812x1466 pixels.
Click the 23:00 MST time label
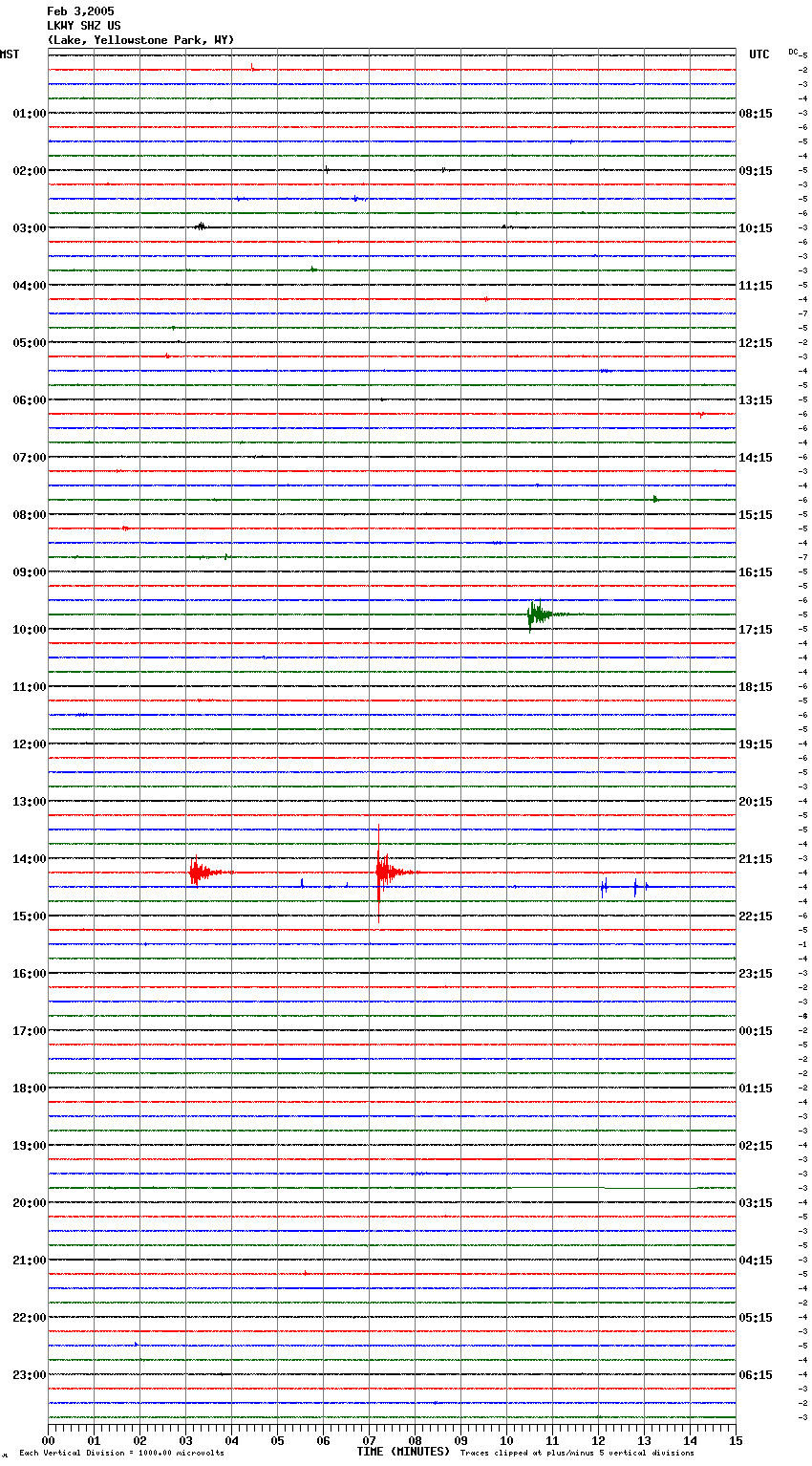[x=29, y=1375]
